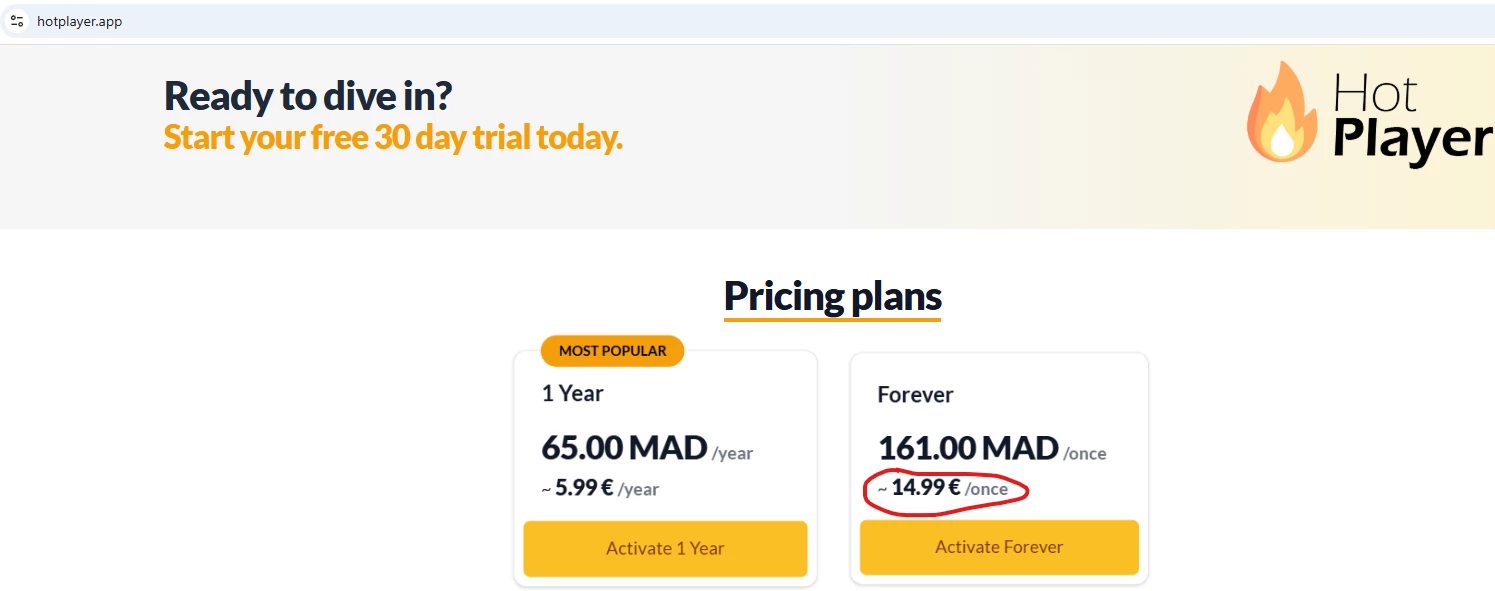Click the 5.99 € yearly price
Image resolution: width=1495 pixels, height=591 pixels.
584,488
